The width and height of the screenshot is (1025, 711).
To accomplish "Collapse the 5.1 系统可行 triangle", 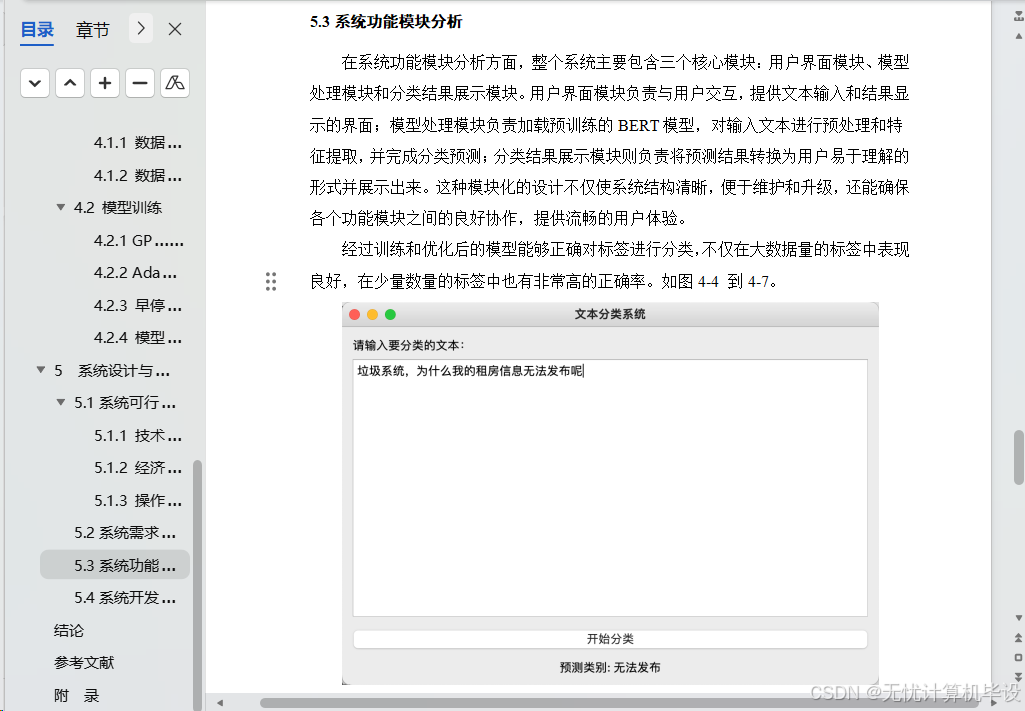I will [61, 402].
